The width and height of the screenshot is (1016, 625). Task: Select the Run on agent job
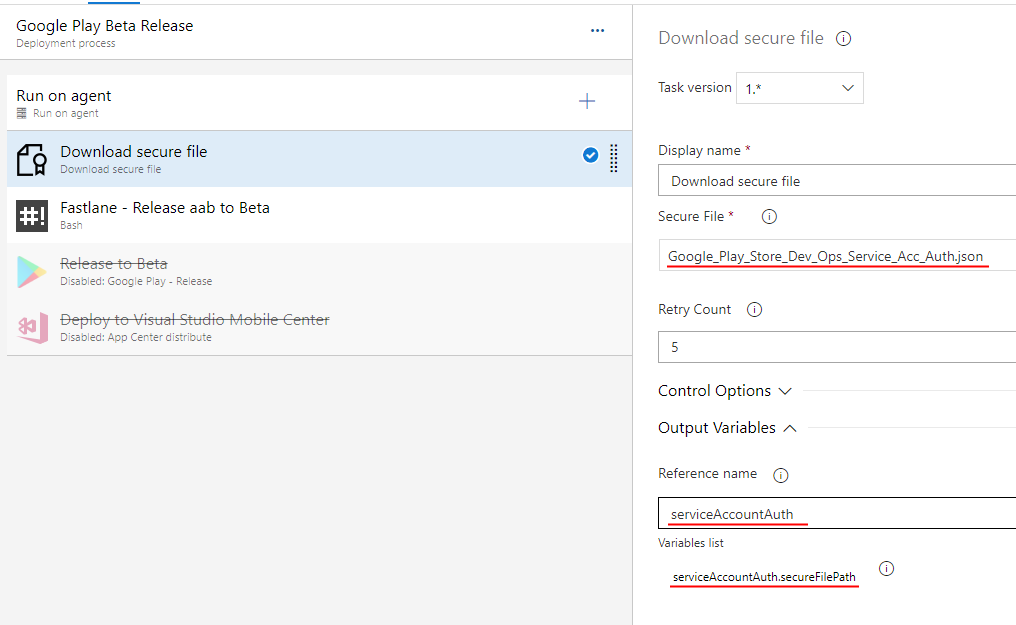click(319, 102)
